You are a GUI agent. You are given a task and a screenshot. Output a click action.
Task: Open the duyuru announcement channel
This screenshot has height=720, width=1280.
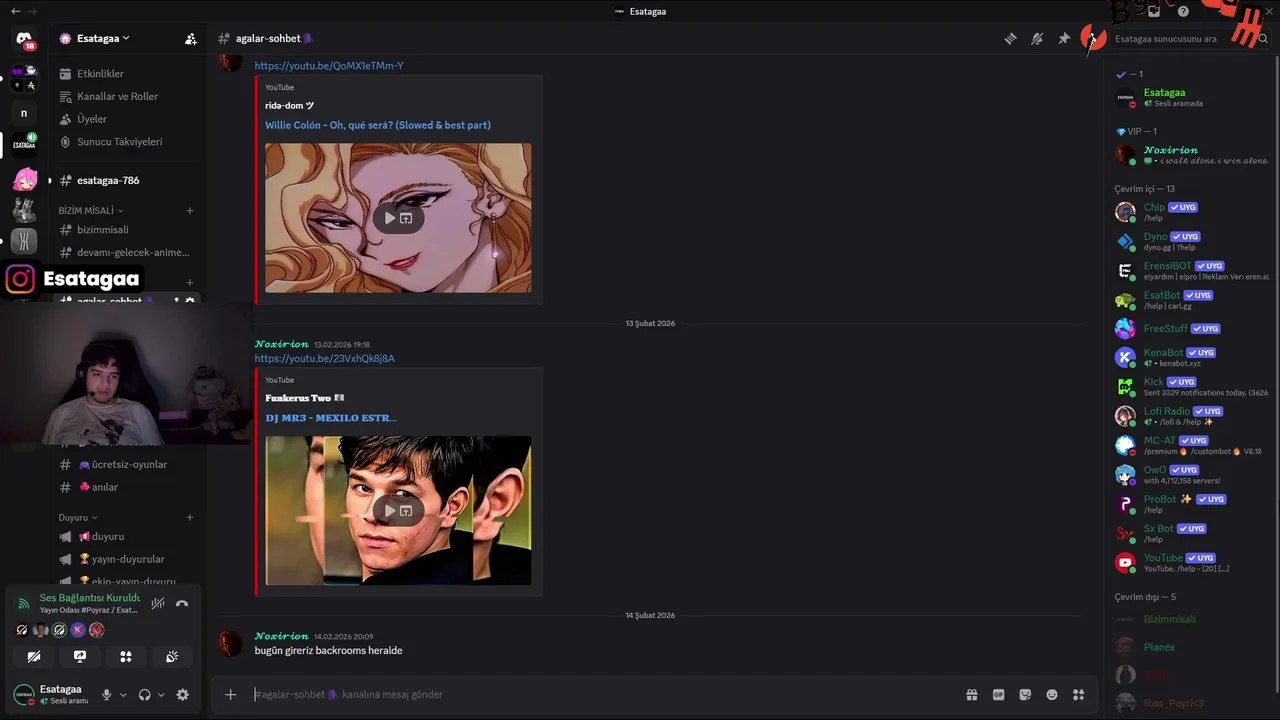[126, 537]
